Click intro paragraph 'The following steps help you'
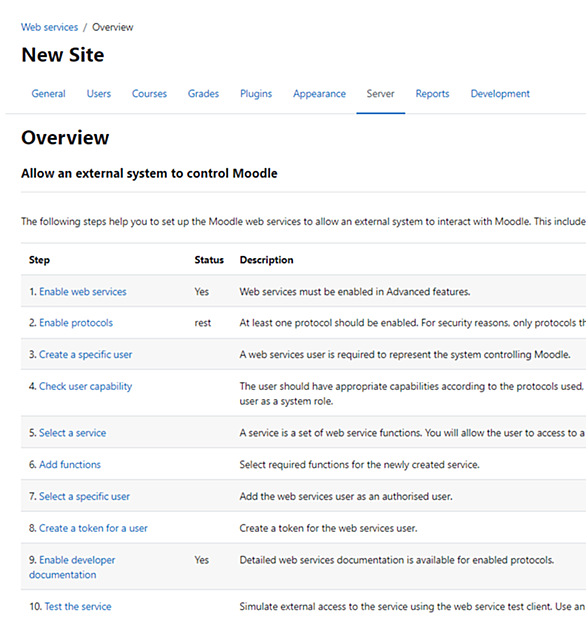Screen dimensions: 586x633 [x=303, y=221]
